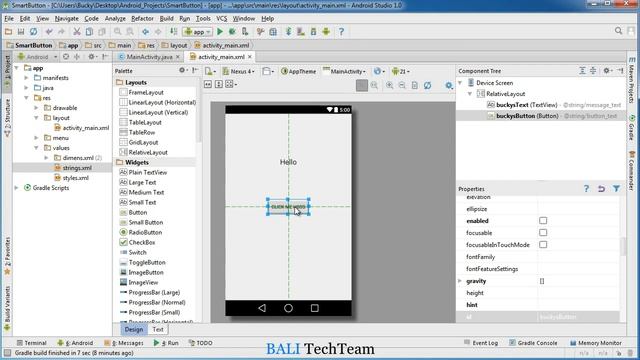
Task: Click the Properties filter funnel icon
Action: coord(616,189)
